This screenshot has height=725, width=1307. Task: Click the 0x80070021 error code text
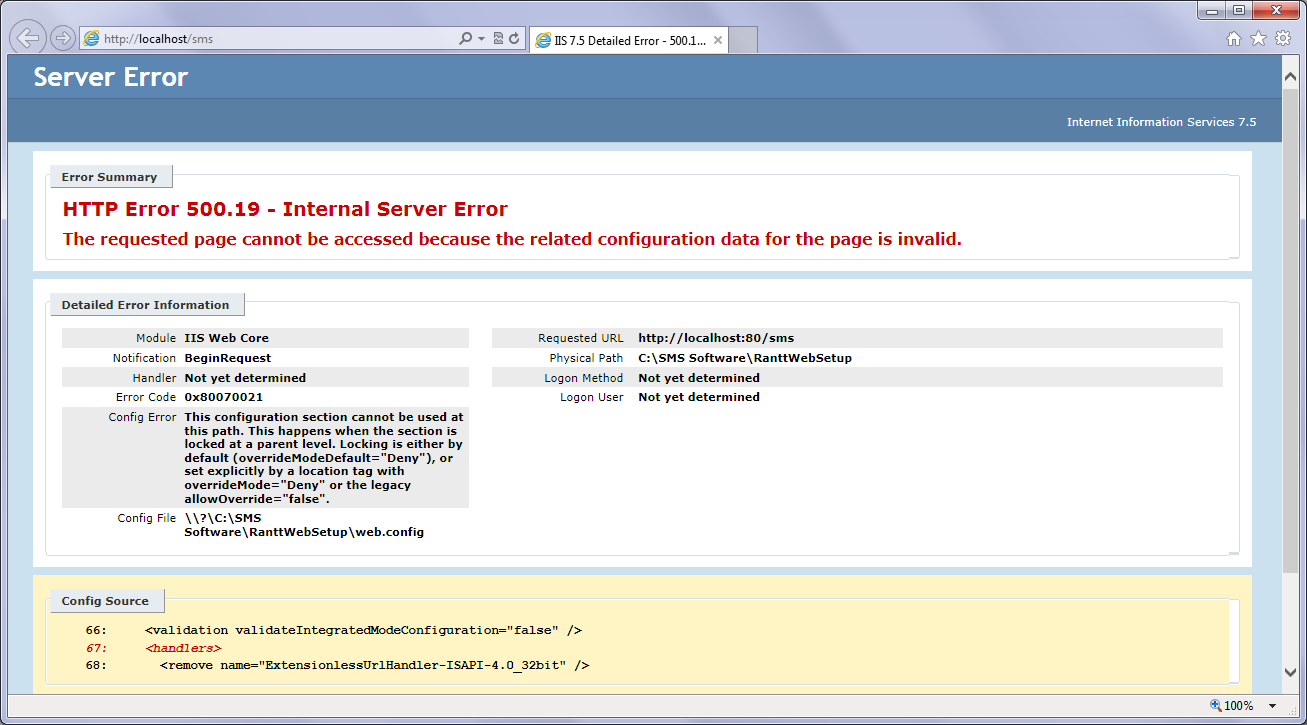pyautogui.click(x=224, y=397)
